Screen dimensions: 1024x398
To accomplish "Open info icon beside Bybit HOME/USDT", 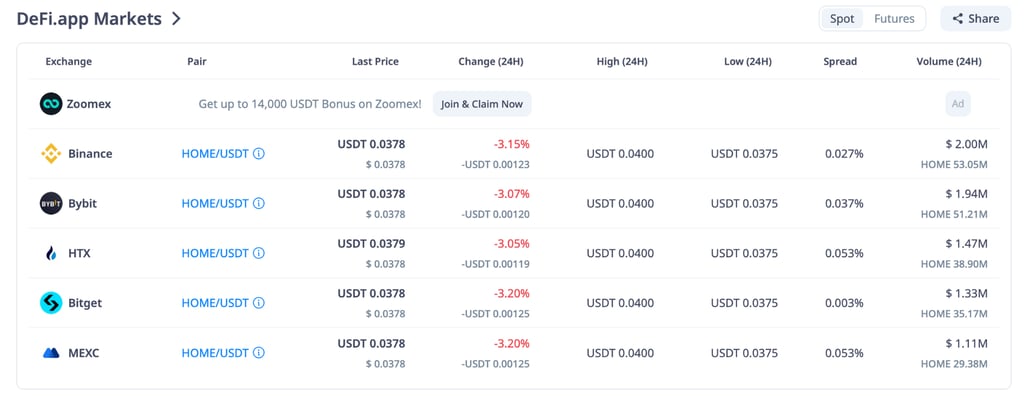I will coord(259,203).
